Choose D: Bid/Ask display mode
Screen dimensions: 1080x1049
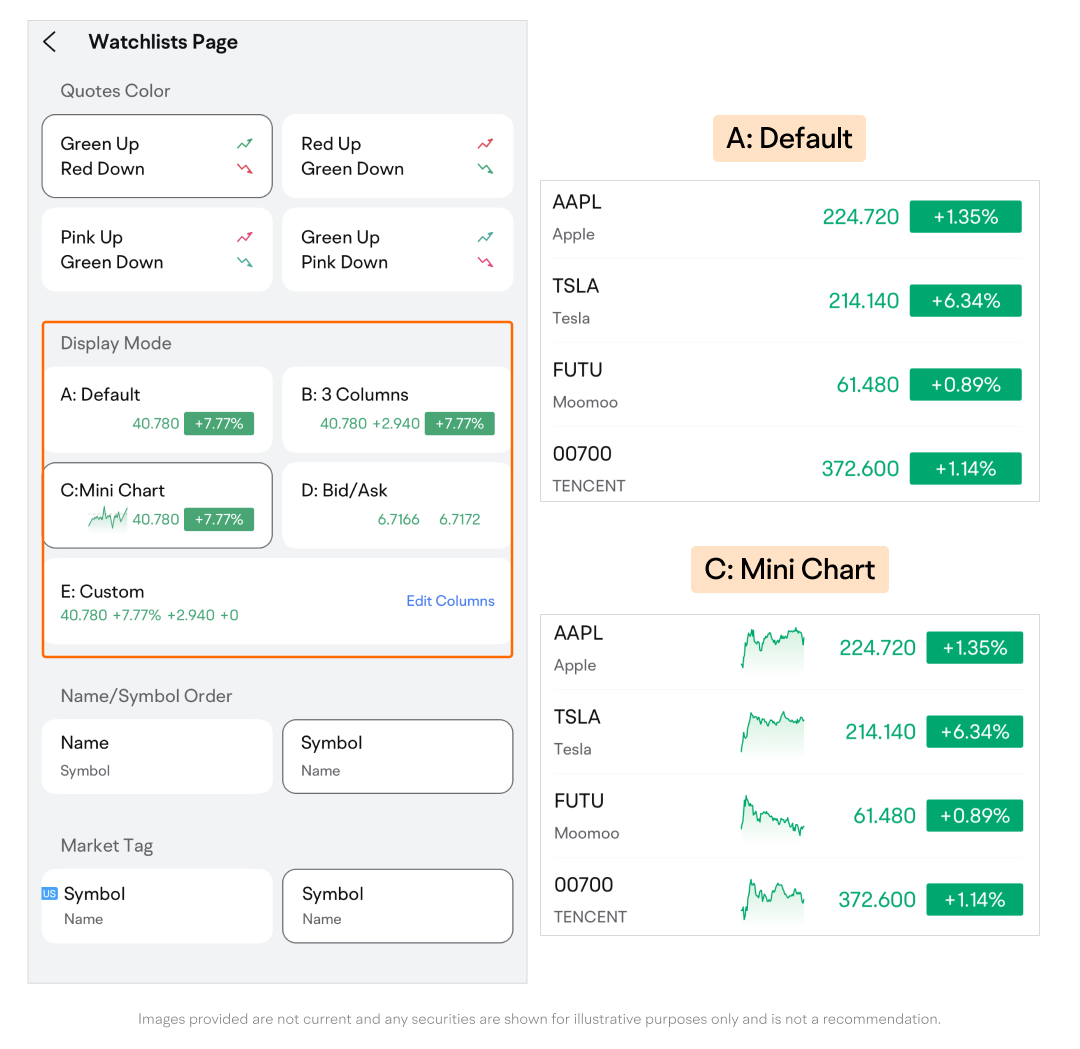[397, 504]
